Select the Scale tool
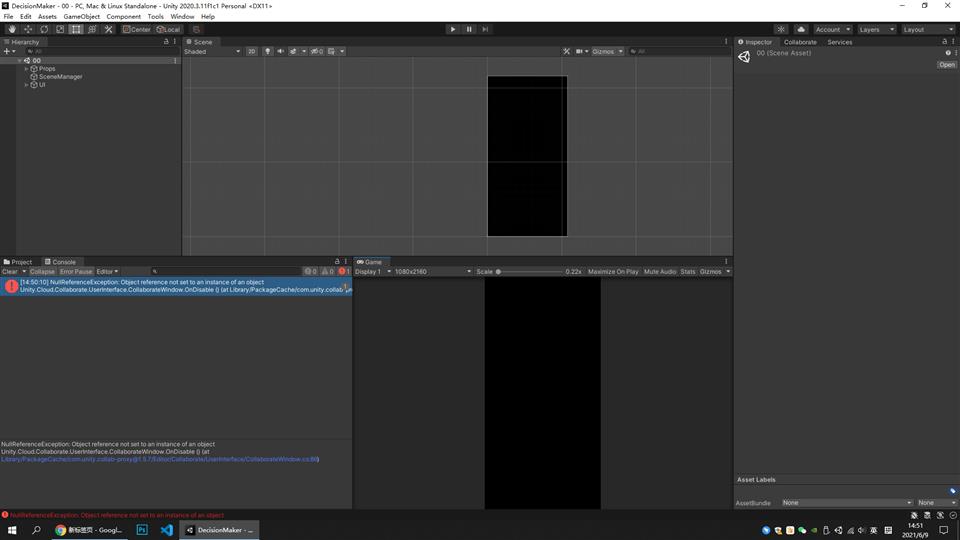 60,29
